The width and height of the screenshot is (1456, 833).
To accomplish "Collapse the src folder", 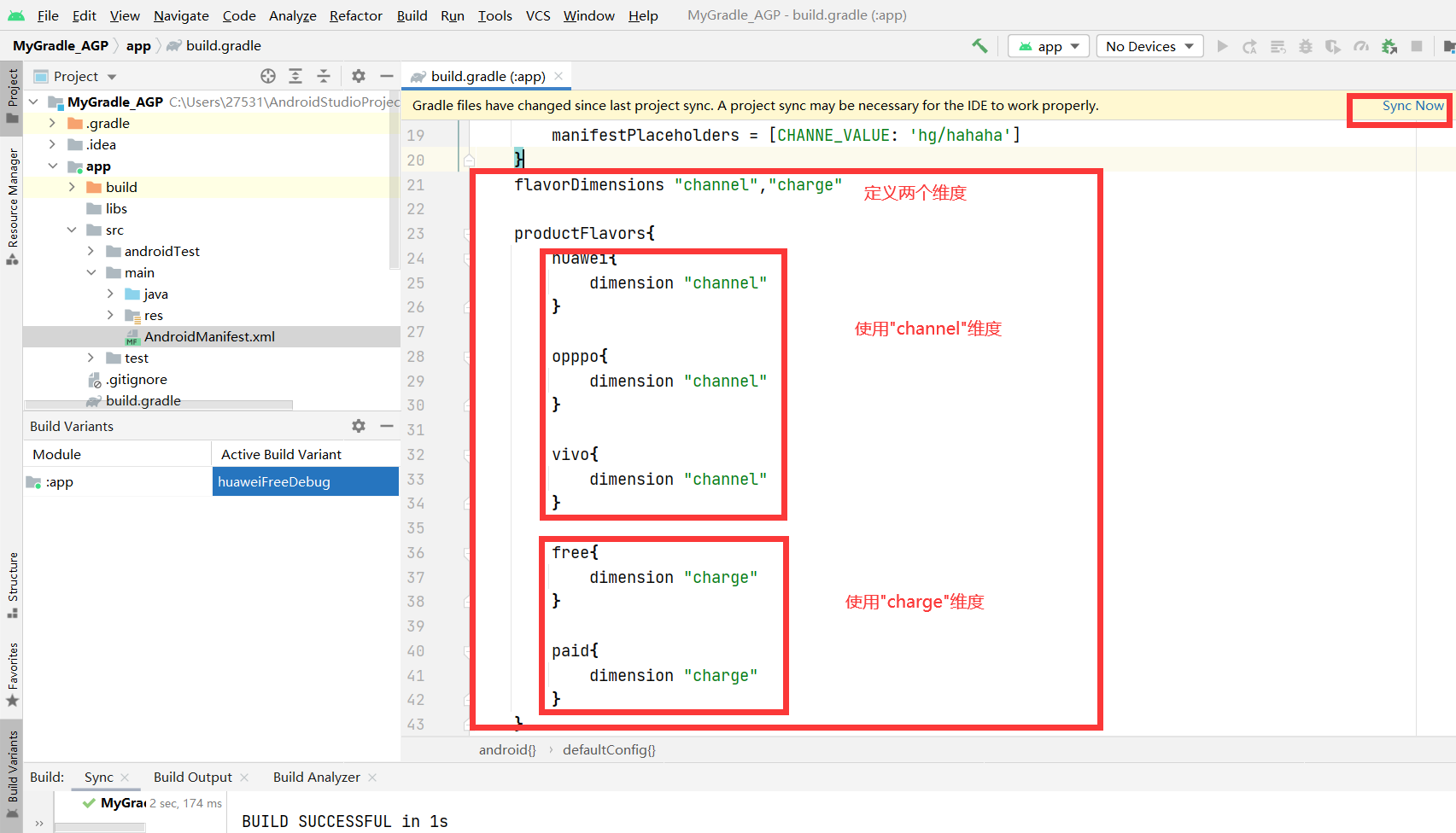I will 72,230.
